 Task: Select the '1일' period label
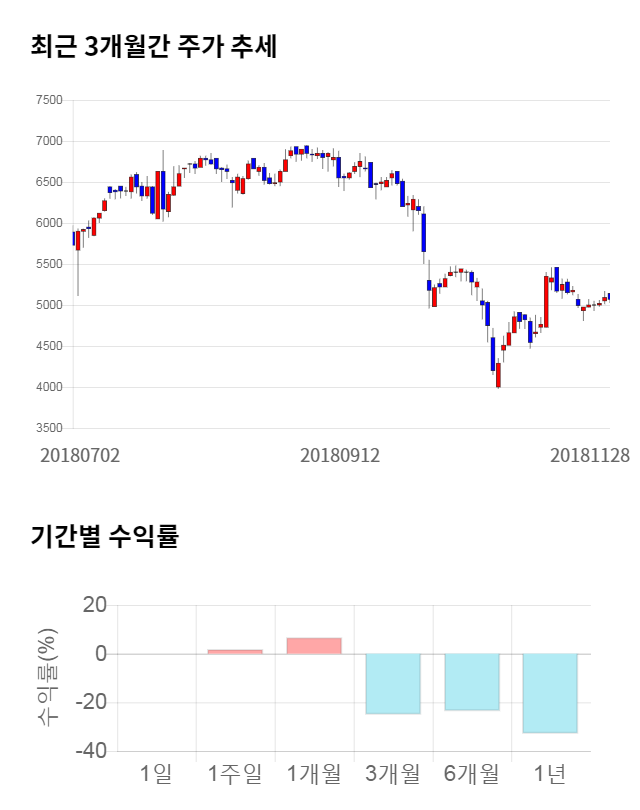(x=157, y=773)
